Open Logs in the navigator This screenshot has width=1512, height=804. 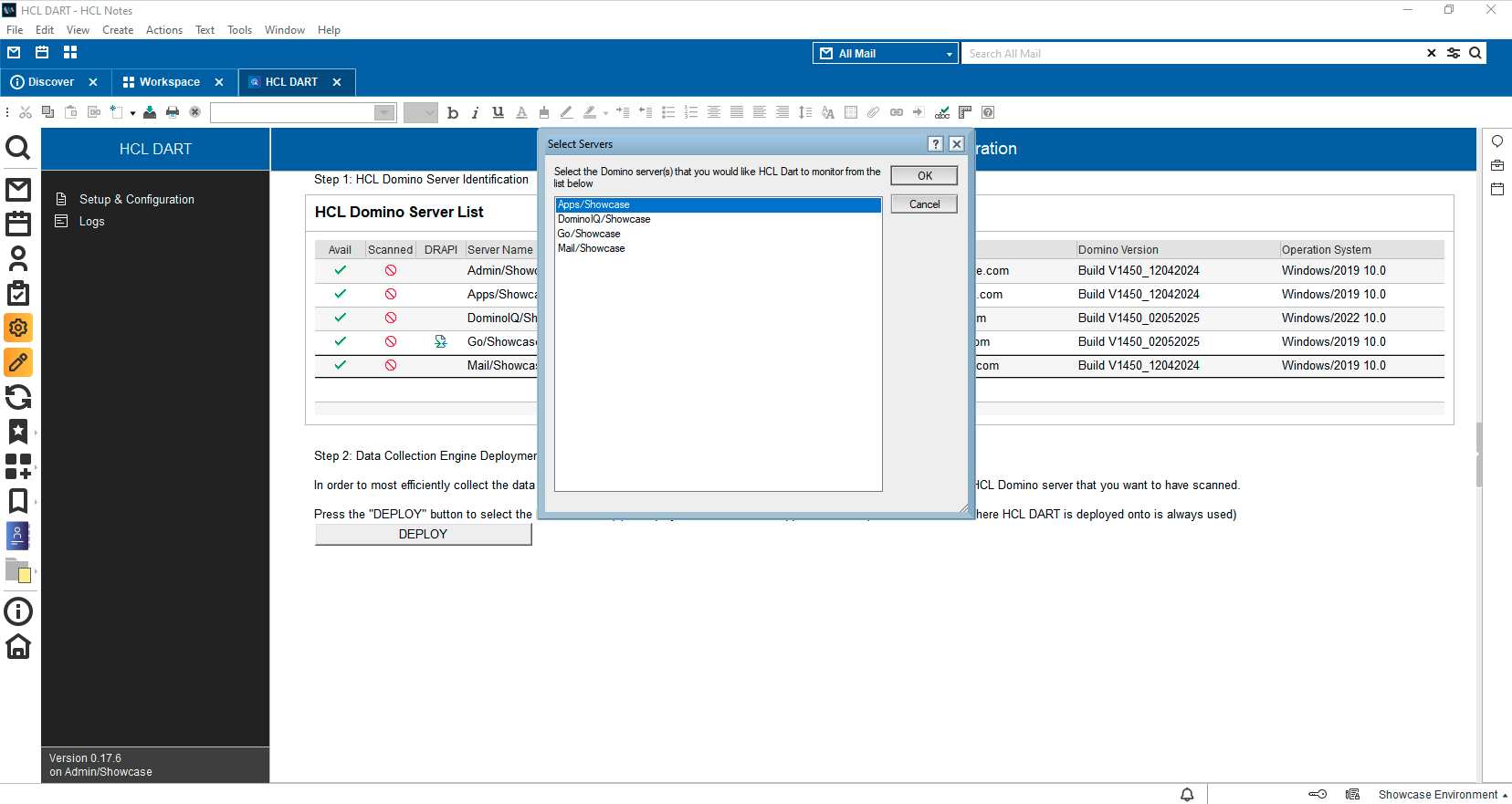pos(91,221)
